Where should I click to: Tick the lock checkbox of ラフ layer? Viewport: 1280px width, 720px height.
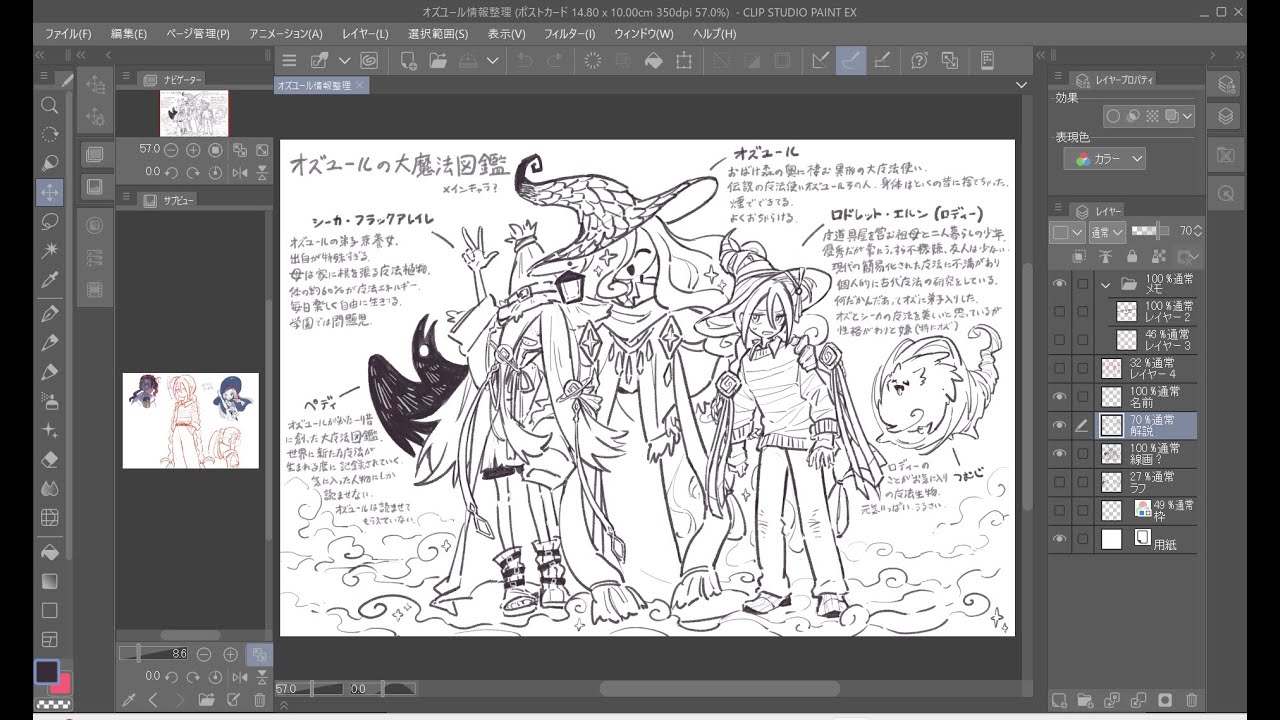point(1082,482)
